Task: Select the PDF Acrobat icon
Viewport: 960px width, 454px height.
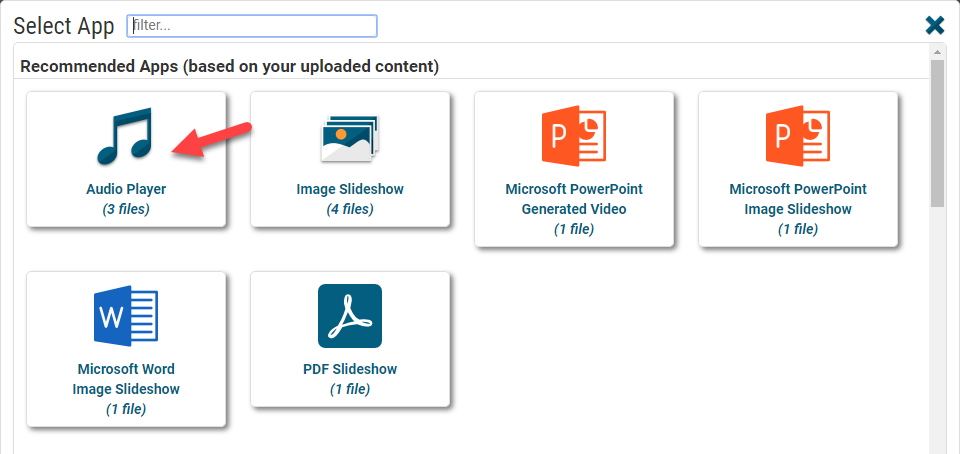Action: (350, 316)
